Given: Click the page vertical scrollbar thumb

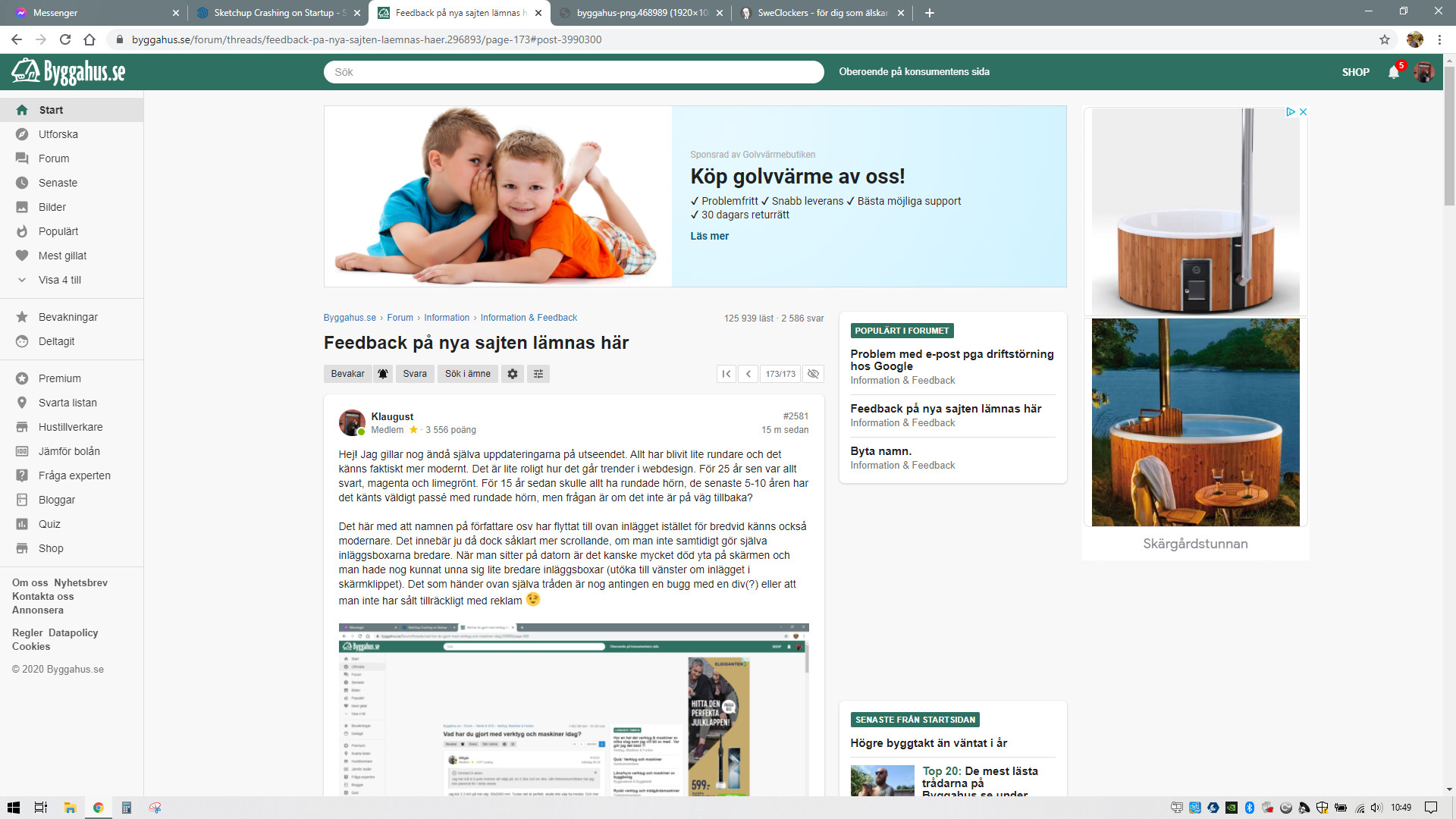Looking at the screenshot, I should coord(1449,136).
